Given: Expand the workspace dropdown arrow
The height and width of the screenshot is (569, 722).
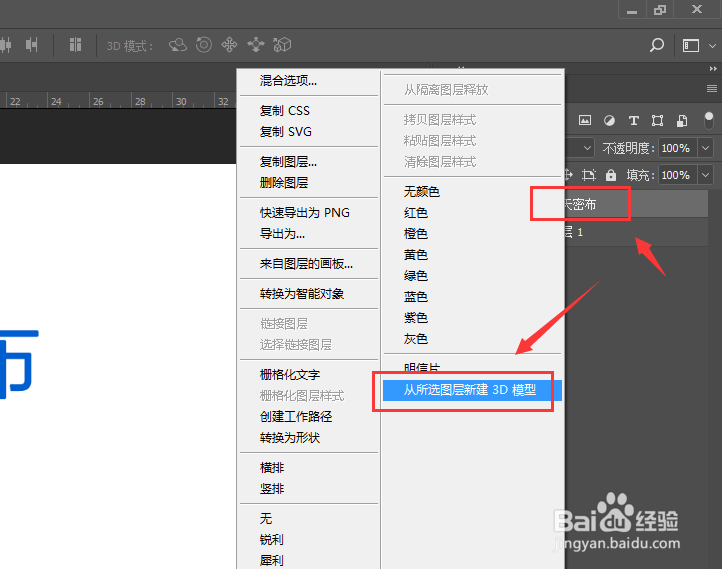Looking at the screenshot, I should (712, 46).
